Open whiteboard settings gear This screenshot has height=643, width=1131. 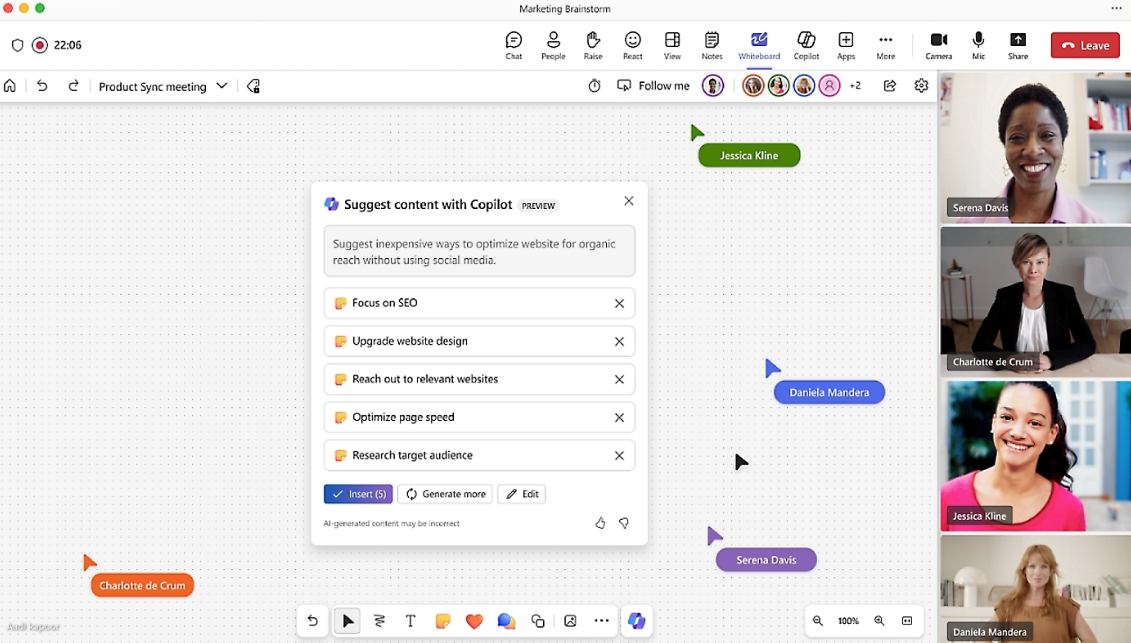(921, 86)
